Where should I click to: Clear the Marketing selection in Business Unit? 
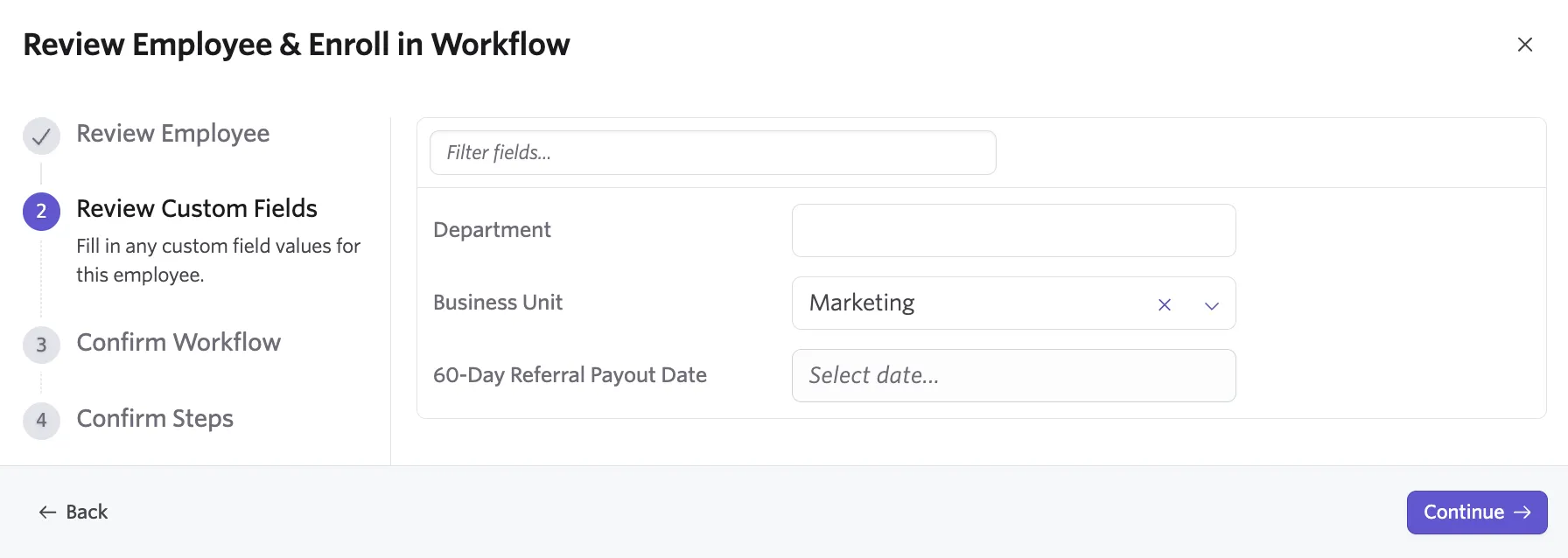tap(1165, 304)
